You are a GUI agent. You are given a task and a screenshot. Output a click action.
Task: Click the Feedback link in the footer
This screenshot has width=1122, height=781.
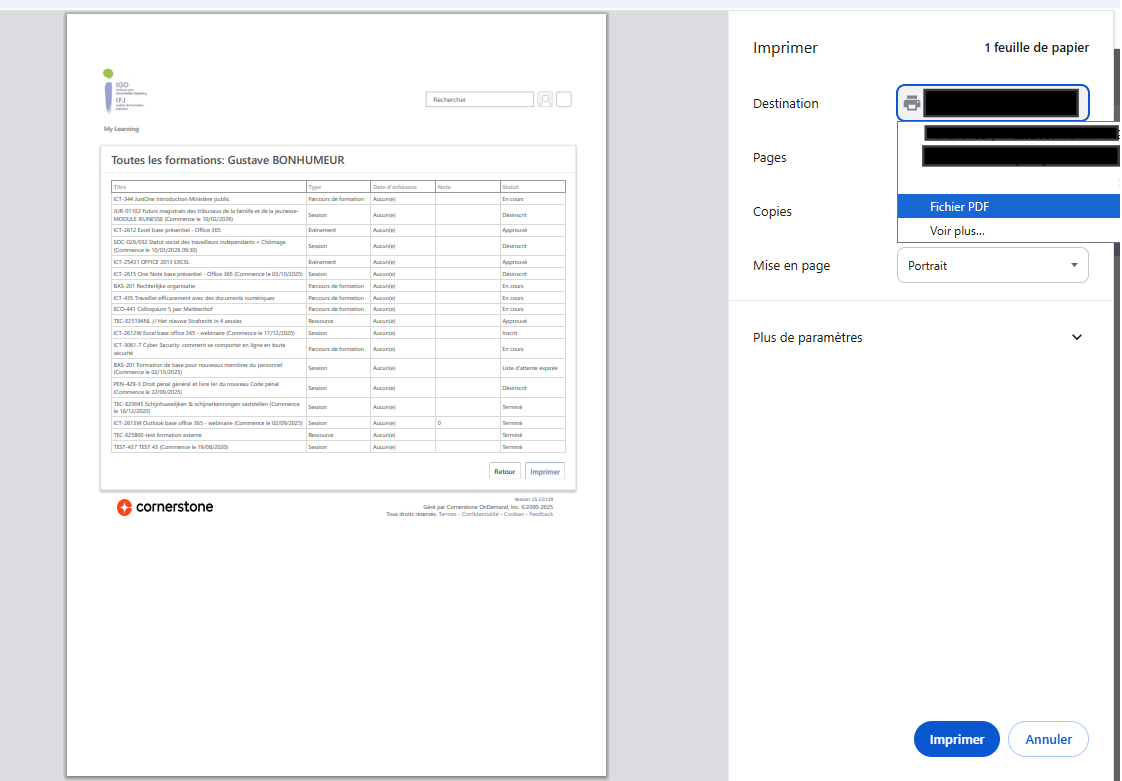click(x=541, y=513)
